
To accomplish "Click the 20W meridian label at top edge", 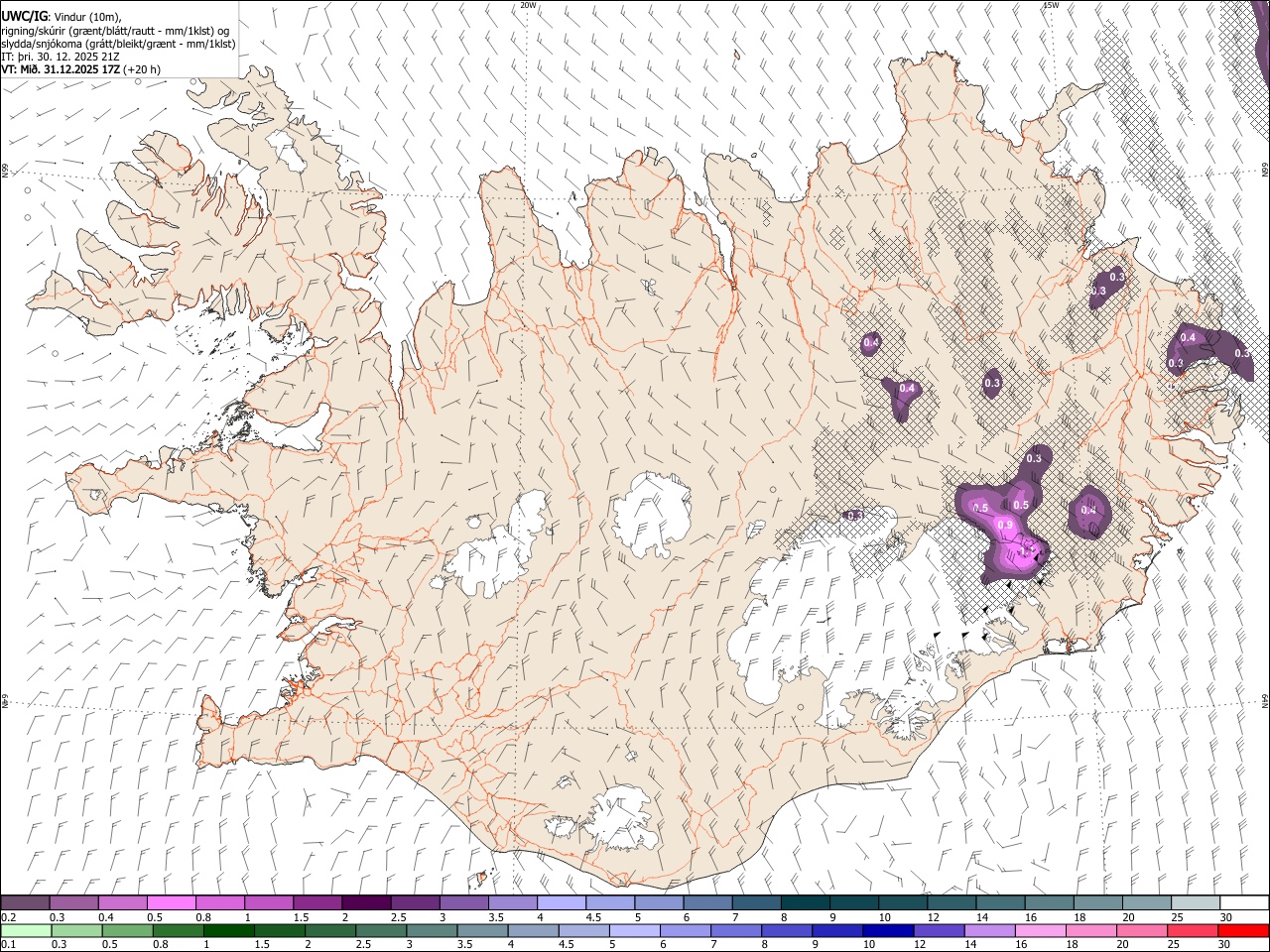I will point(529,5).
